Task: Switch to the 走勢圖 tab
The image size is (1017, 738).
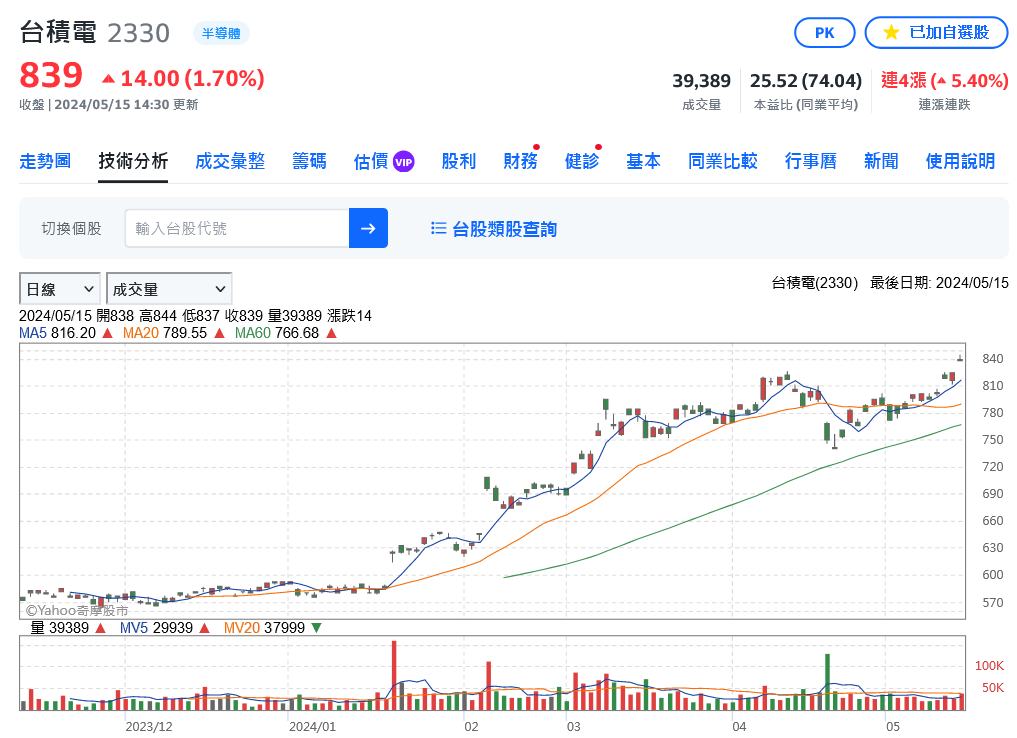Action: 45,161
